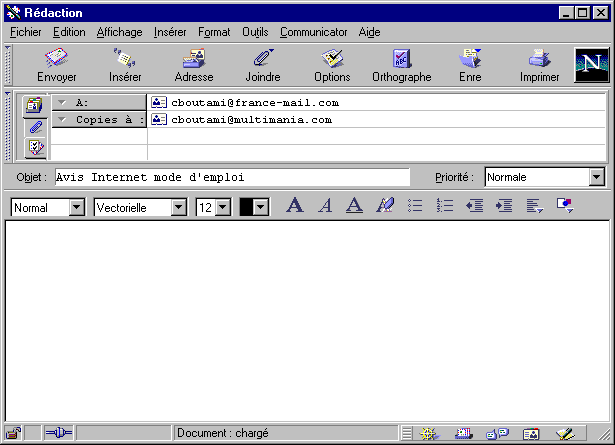The height and width of the screenshot is (445, 615).
Task: Click the contact card icon beside cboutami@france-mail.com
Action: (159, 102)
